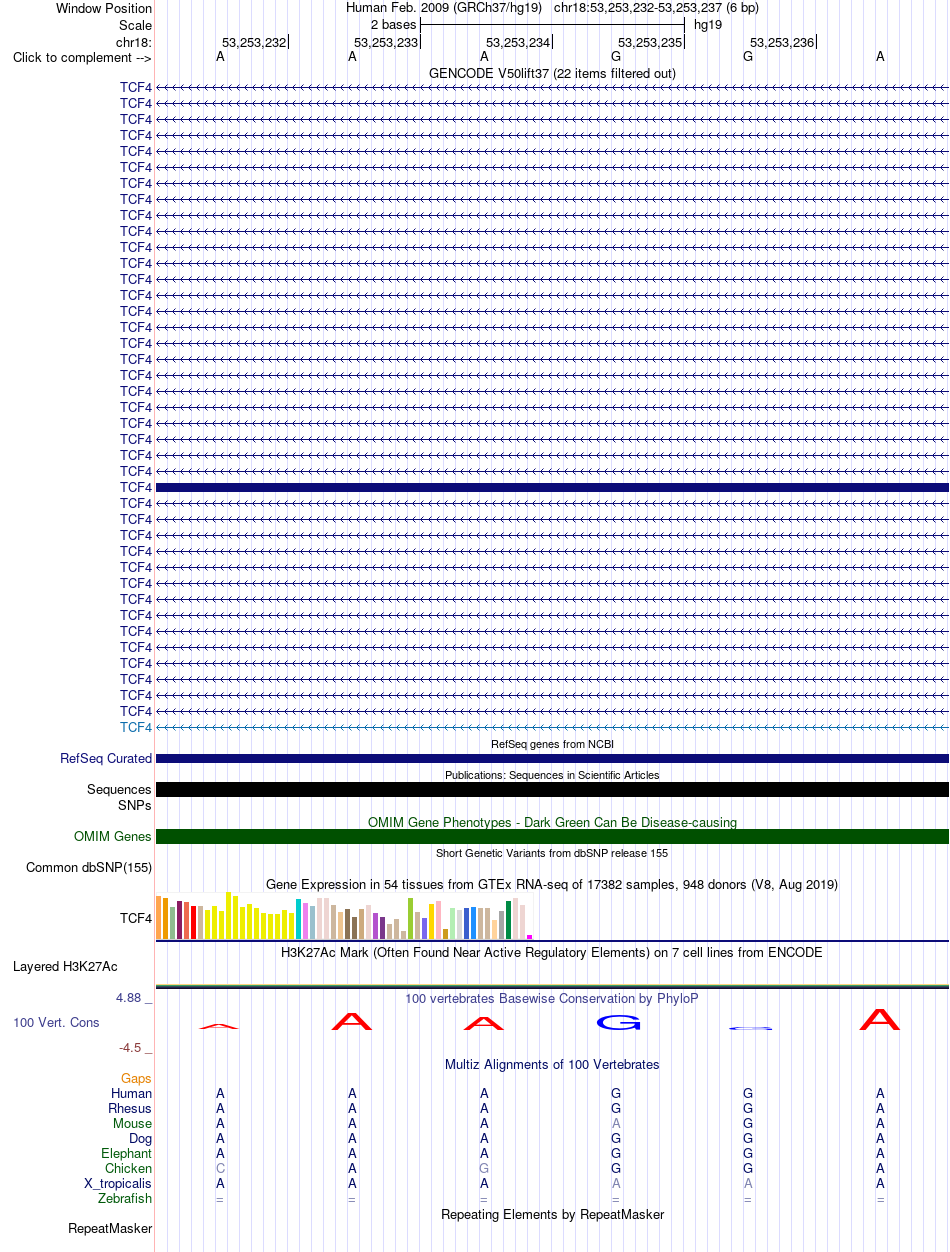
Task: Click the 'Window Position' ruler label
Action: (x=104, y=8)
